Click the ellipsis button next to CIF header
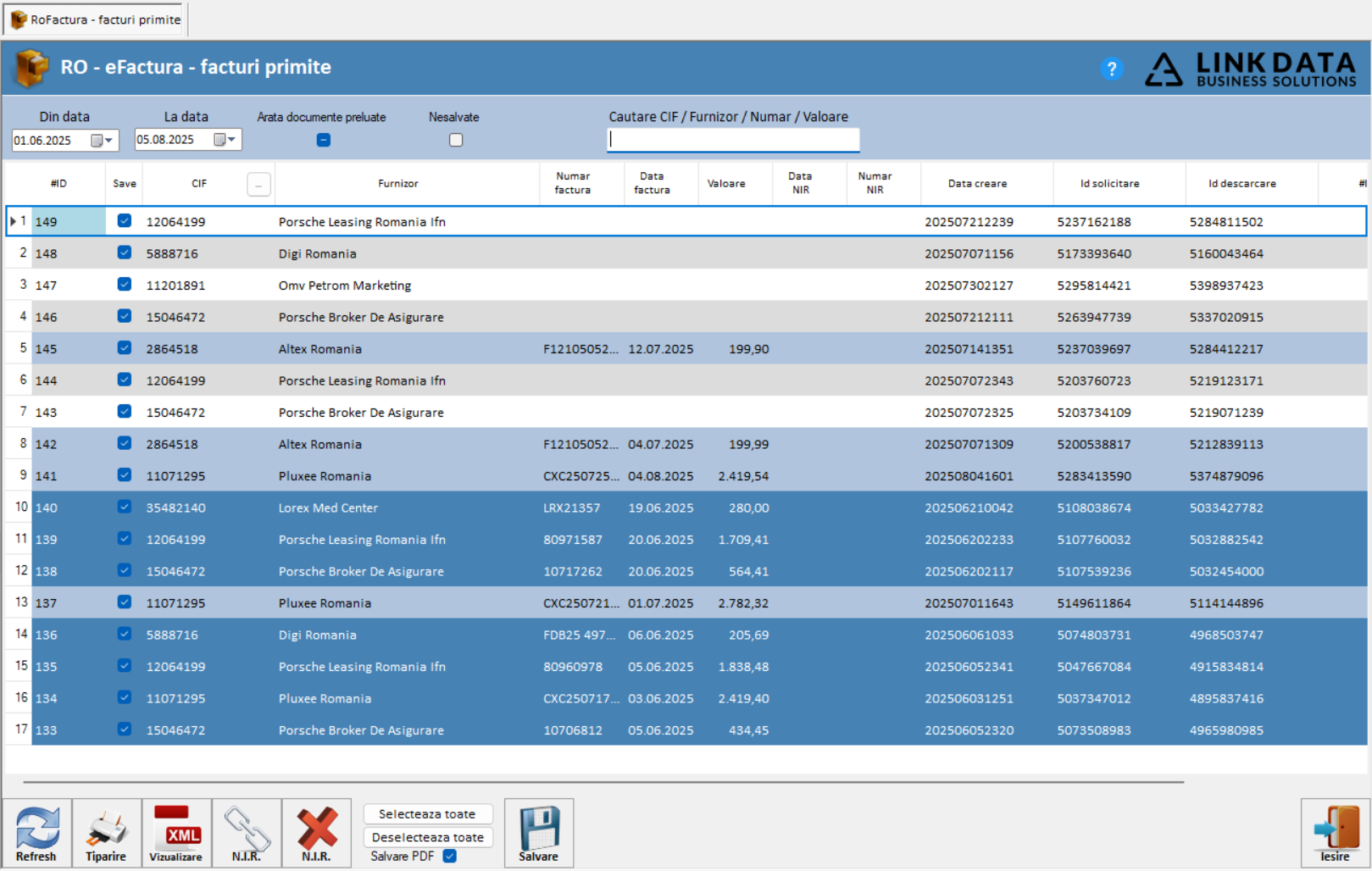This screenshot has width=1372, height=871. (258, 184)
